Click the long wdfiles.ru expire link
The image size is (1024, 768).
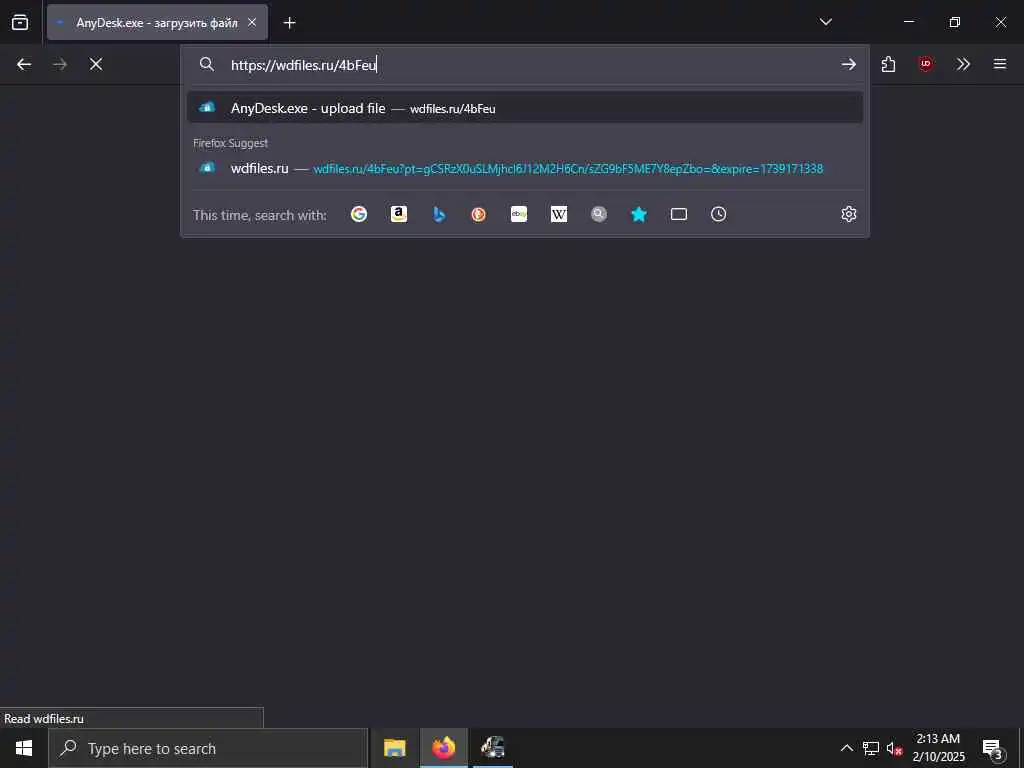click(568, 168)
